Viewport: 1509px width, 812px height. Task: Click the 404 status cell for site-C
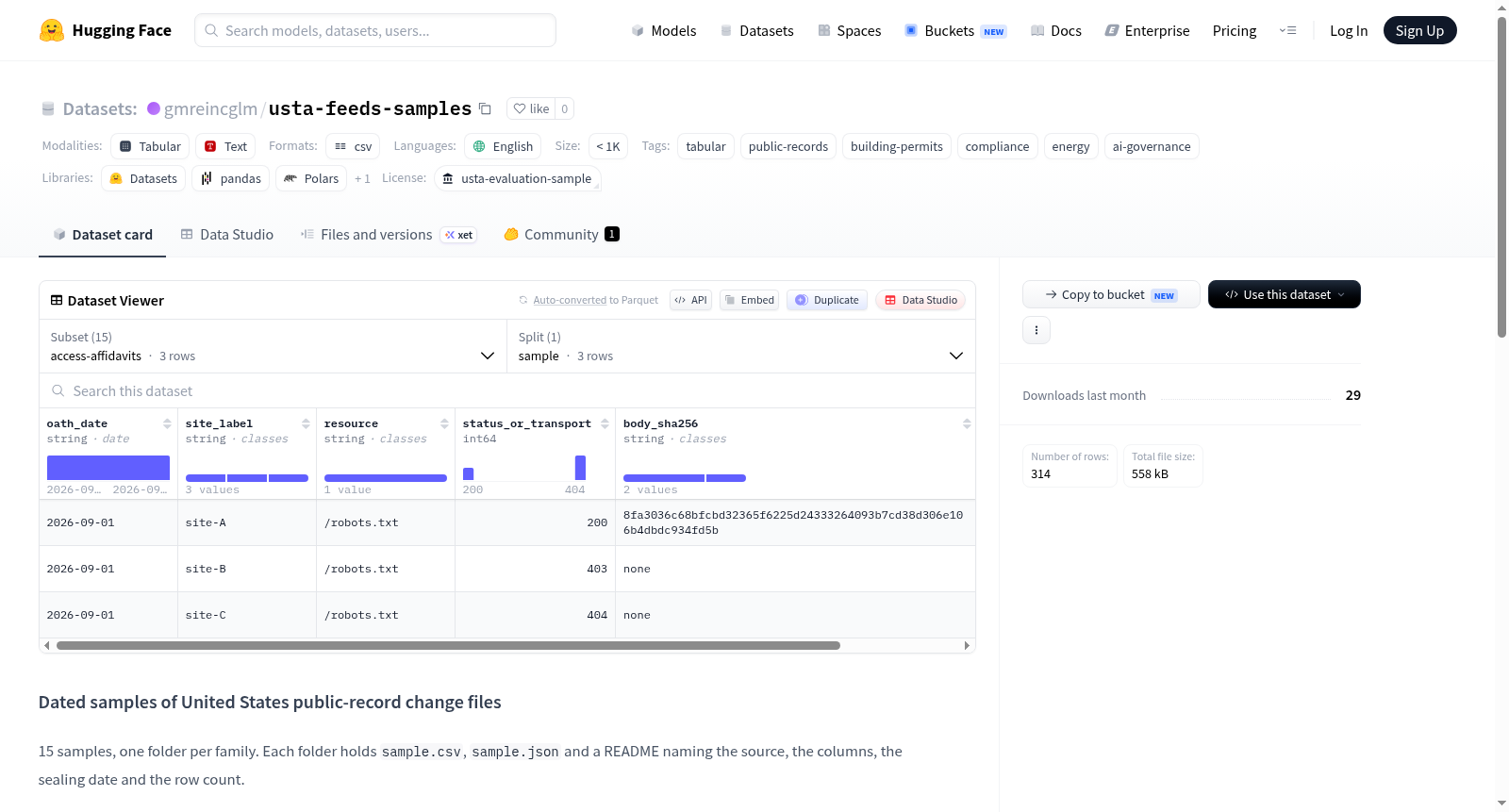point(535,615)
